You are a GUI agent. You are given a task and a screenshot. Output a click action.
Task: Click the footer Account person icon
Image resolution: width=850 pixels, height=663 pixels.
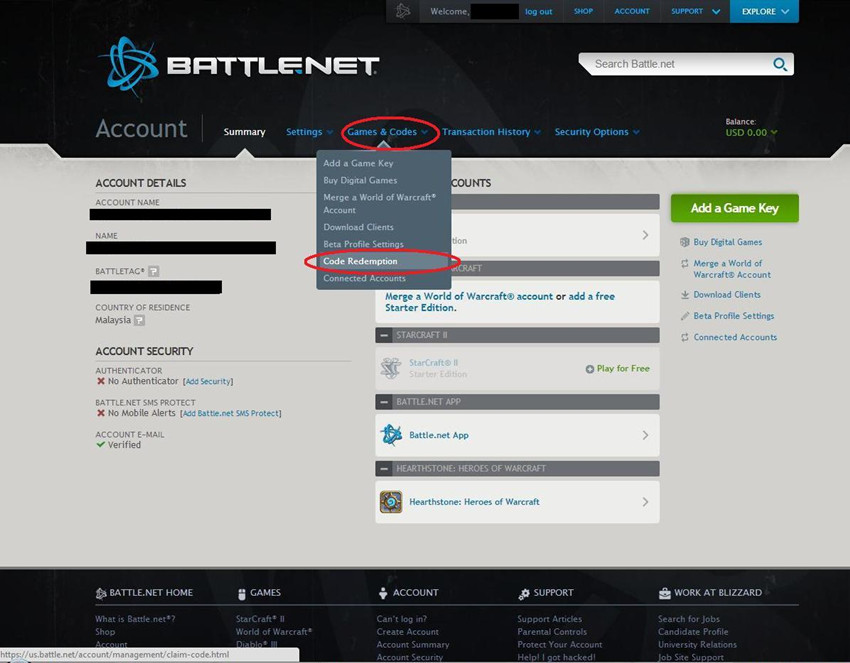tap(383, 593)
